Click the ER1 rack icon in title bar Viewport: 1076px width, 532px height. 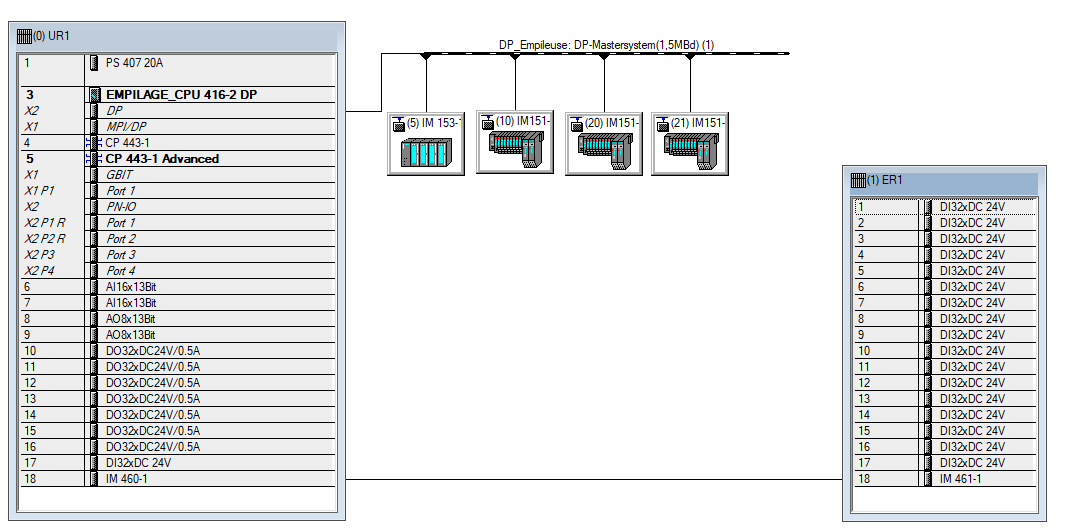pos(857,181)
